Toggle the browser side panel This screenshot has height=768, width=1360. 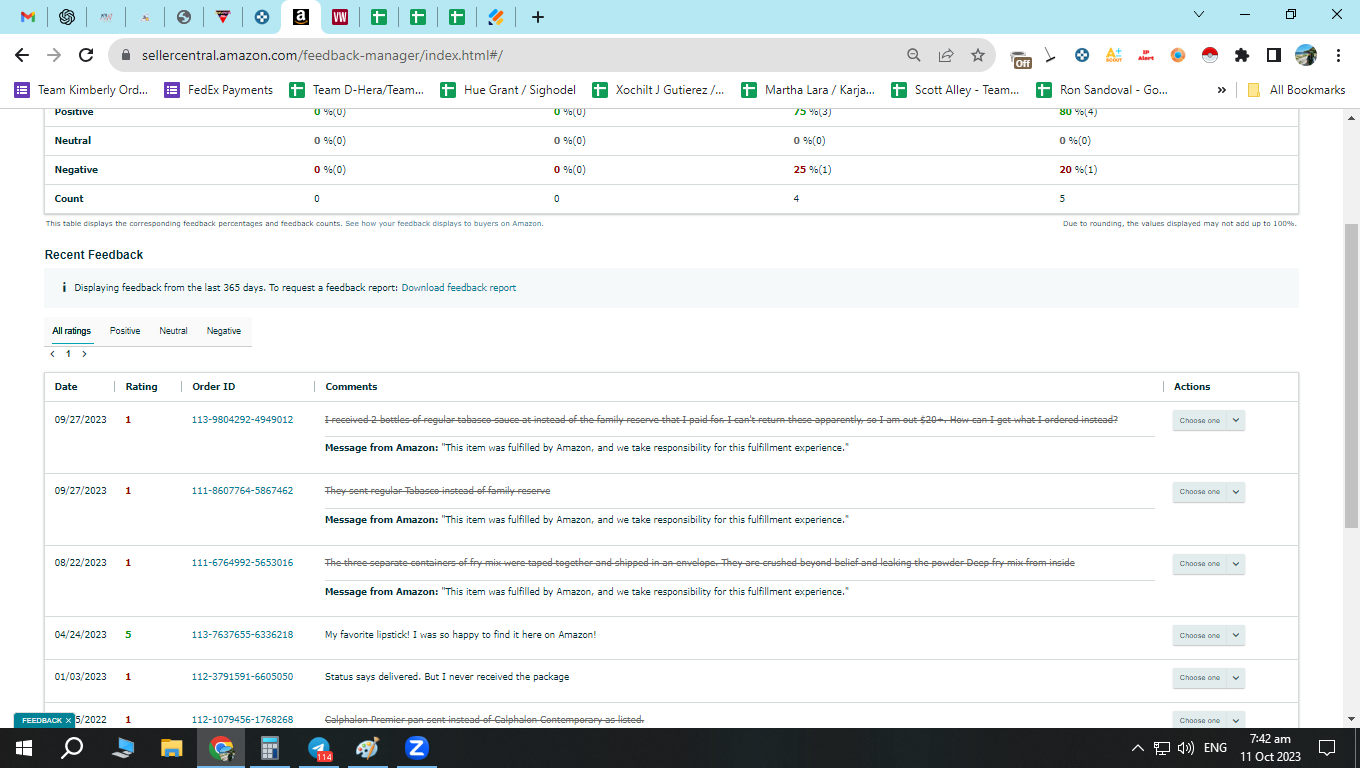pyautogui.click(x=1274, y=55)
